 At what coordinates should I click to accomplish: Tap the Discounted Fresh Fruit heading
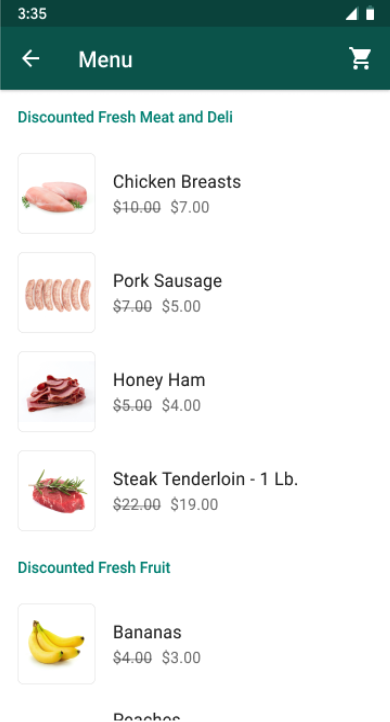(94, 567)
